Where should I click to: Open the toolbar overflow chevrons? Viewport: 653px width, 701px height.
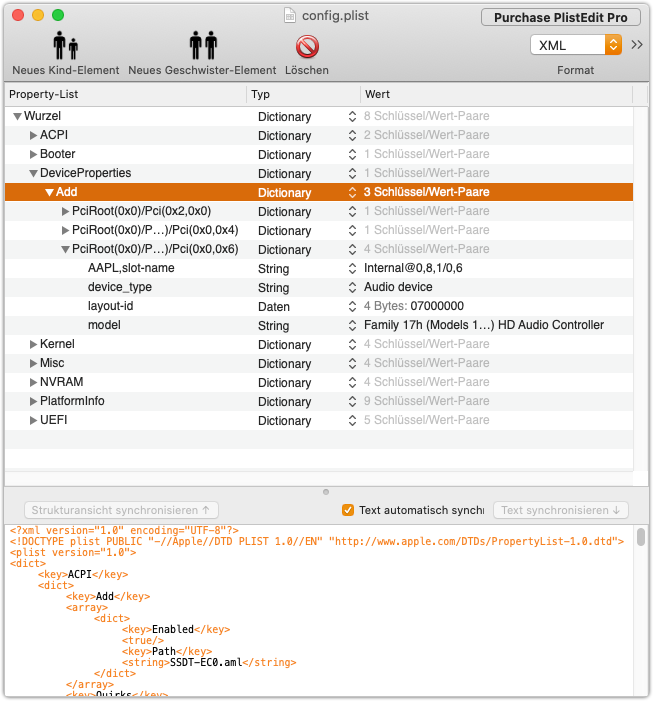click(637, 45)
